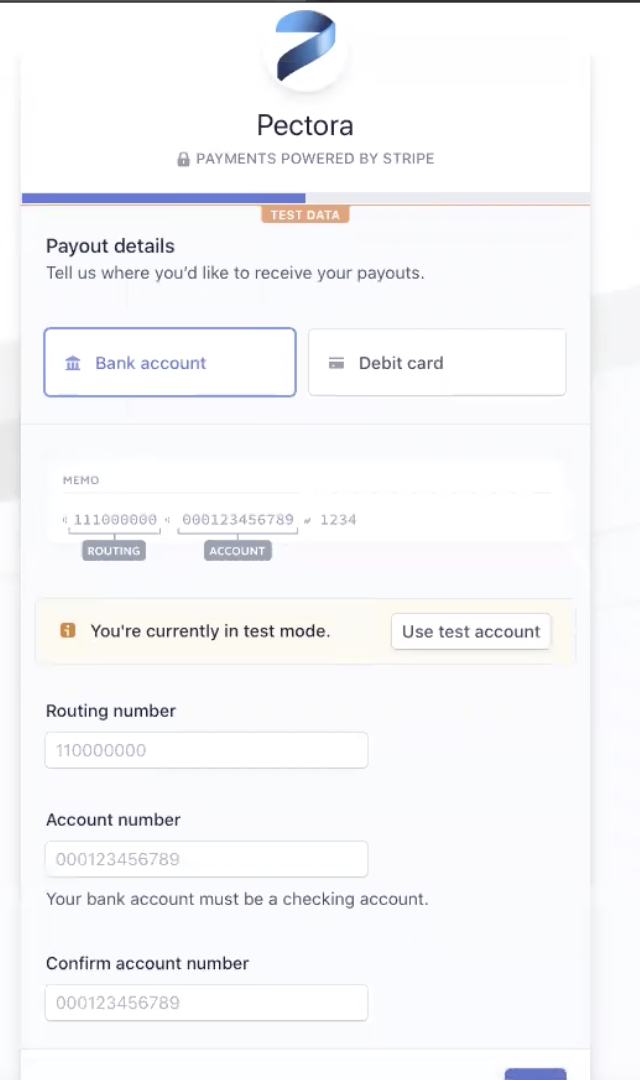Click the debit card icon
Image resolution: width=640 pixels, height=1080 pixels.
[336, 363]
